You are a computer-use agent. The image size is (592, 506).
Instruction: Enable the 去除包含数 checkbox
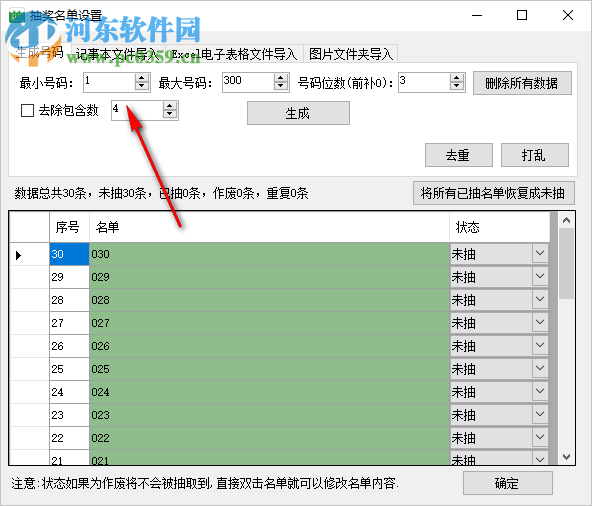pos(27,111)
